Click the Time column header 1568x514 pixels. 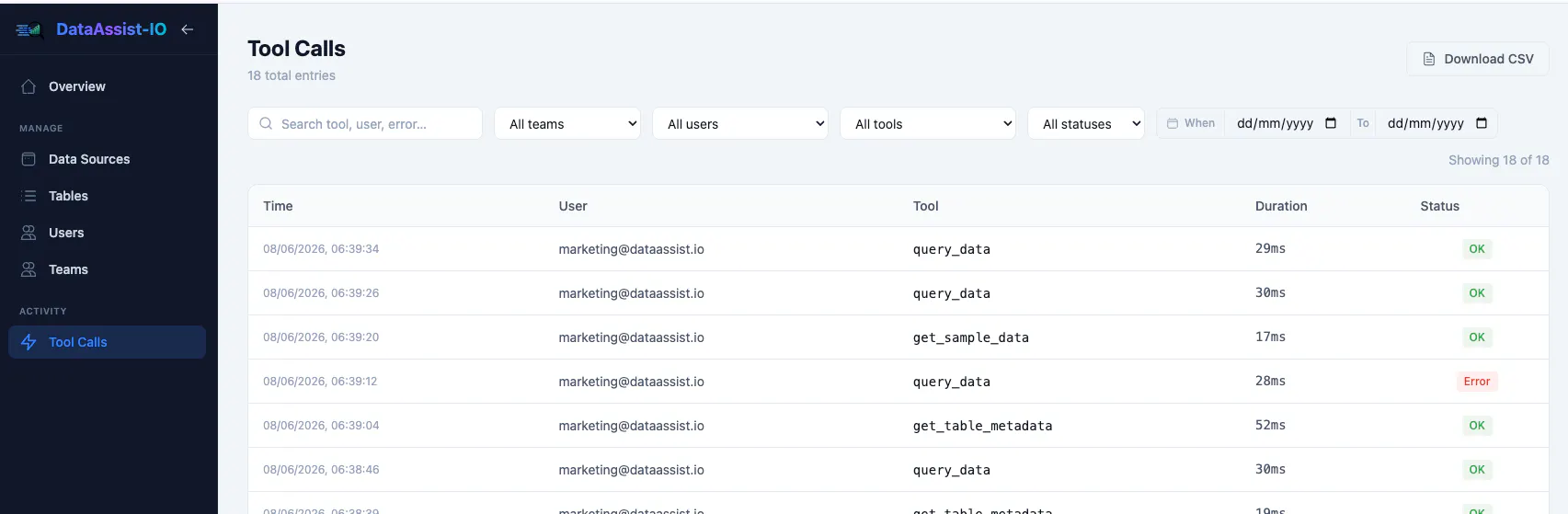tap(278, 206)
